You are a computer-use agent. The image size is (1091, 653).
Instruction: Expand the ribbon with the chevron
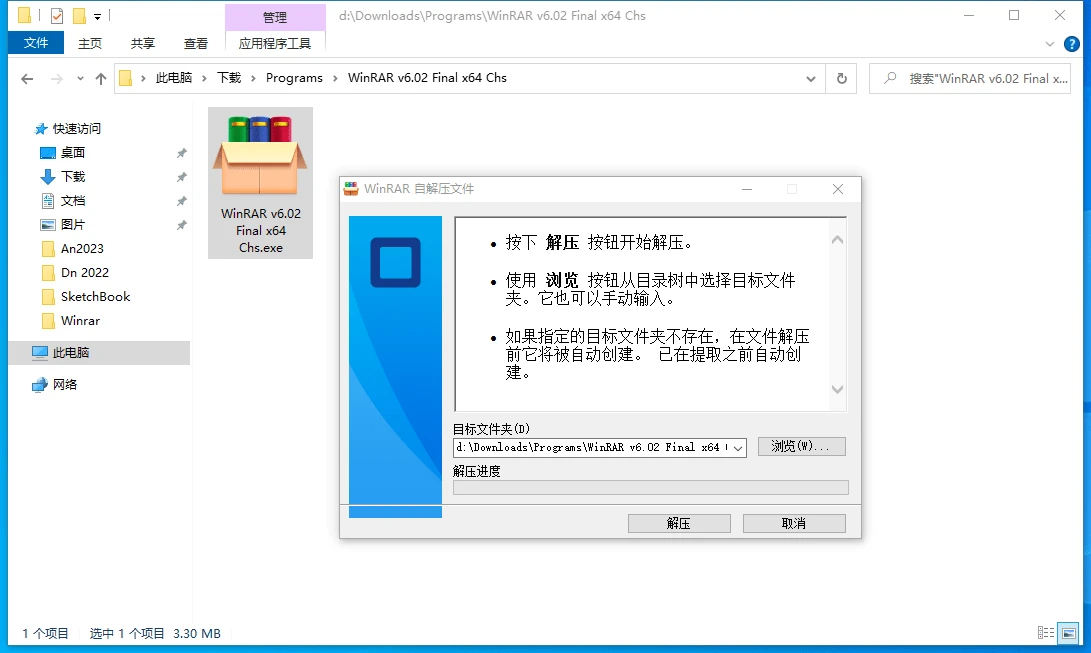tap(1050, 44)
